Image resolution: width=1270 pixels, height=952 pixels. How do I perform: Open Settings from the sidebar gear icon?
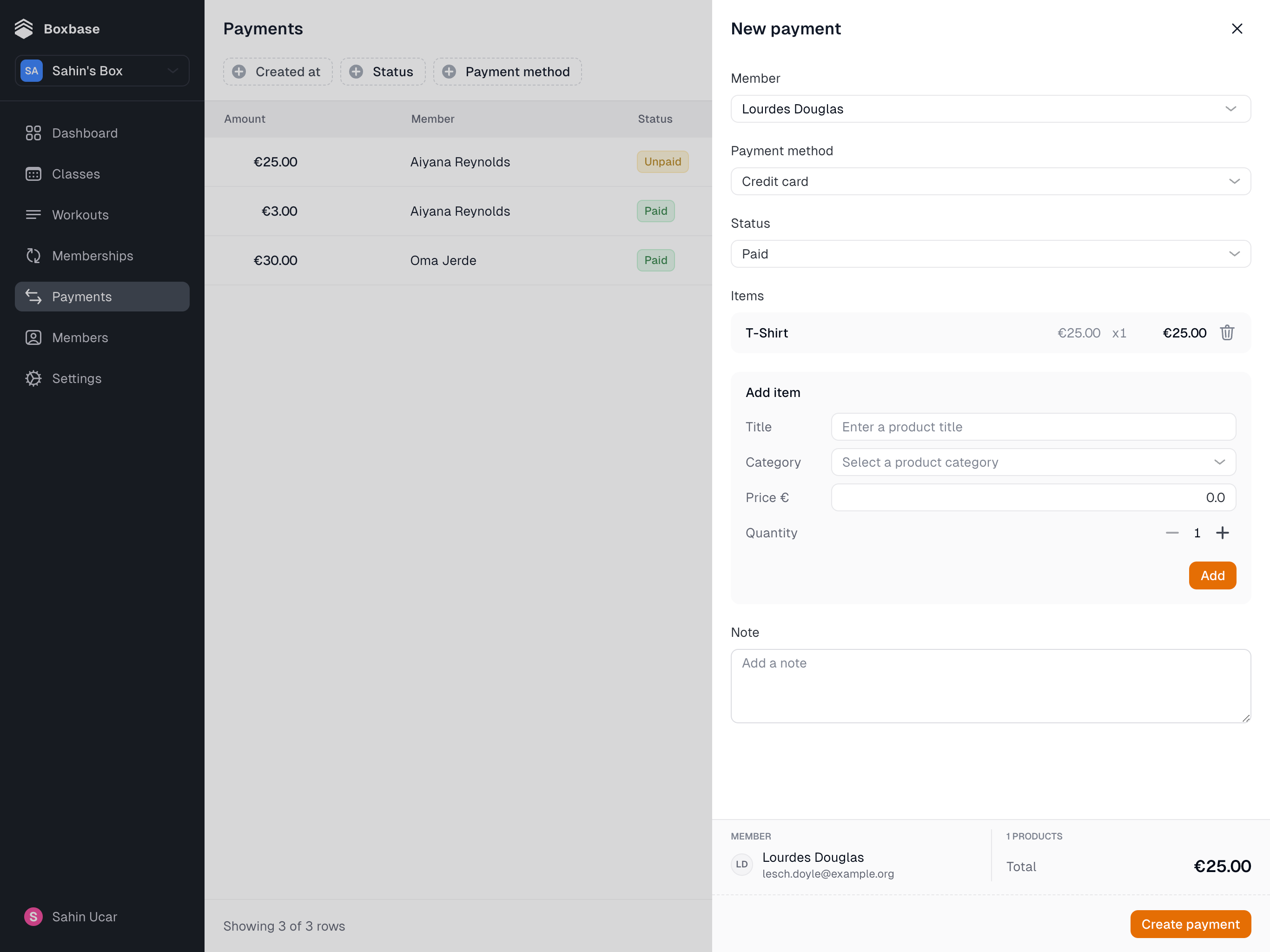tap(33, 378)
